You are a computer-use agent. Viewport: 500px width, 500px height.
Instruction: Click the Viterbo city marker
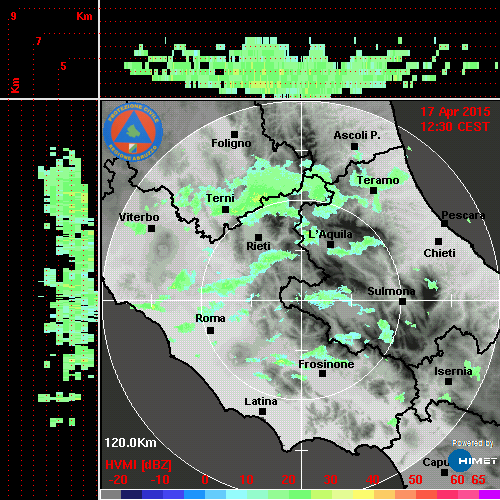coord(151,228)
